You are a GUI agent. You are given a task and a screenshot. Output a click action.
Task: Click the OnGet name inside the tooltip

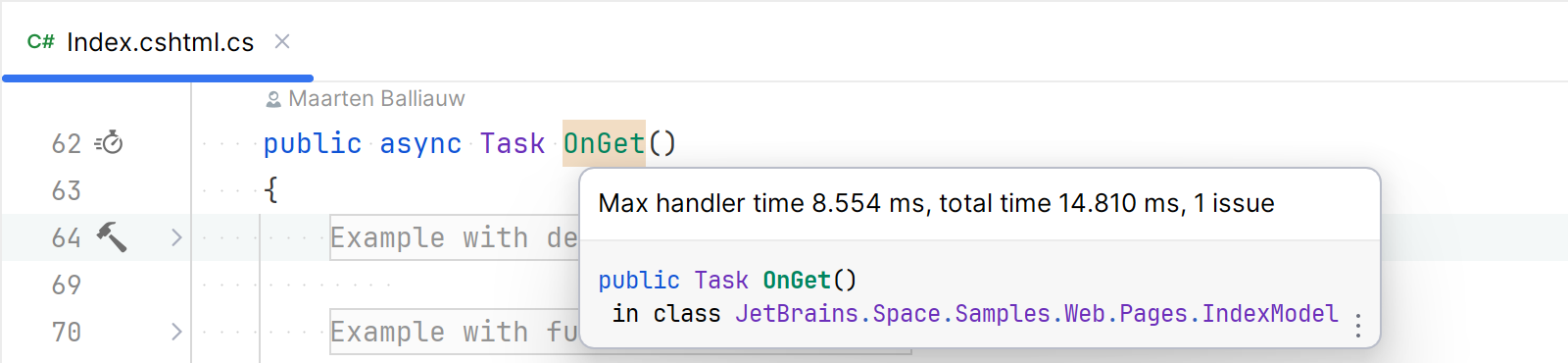point(797,281)
